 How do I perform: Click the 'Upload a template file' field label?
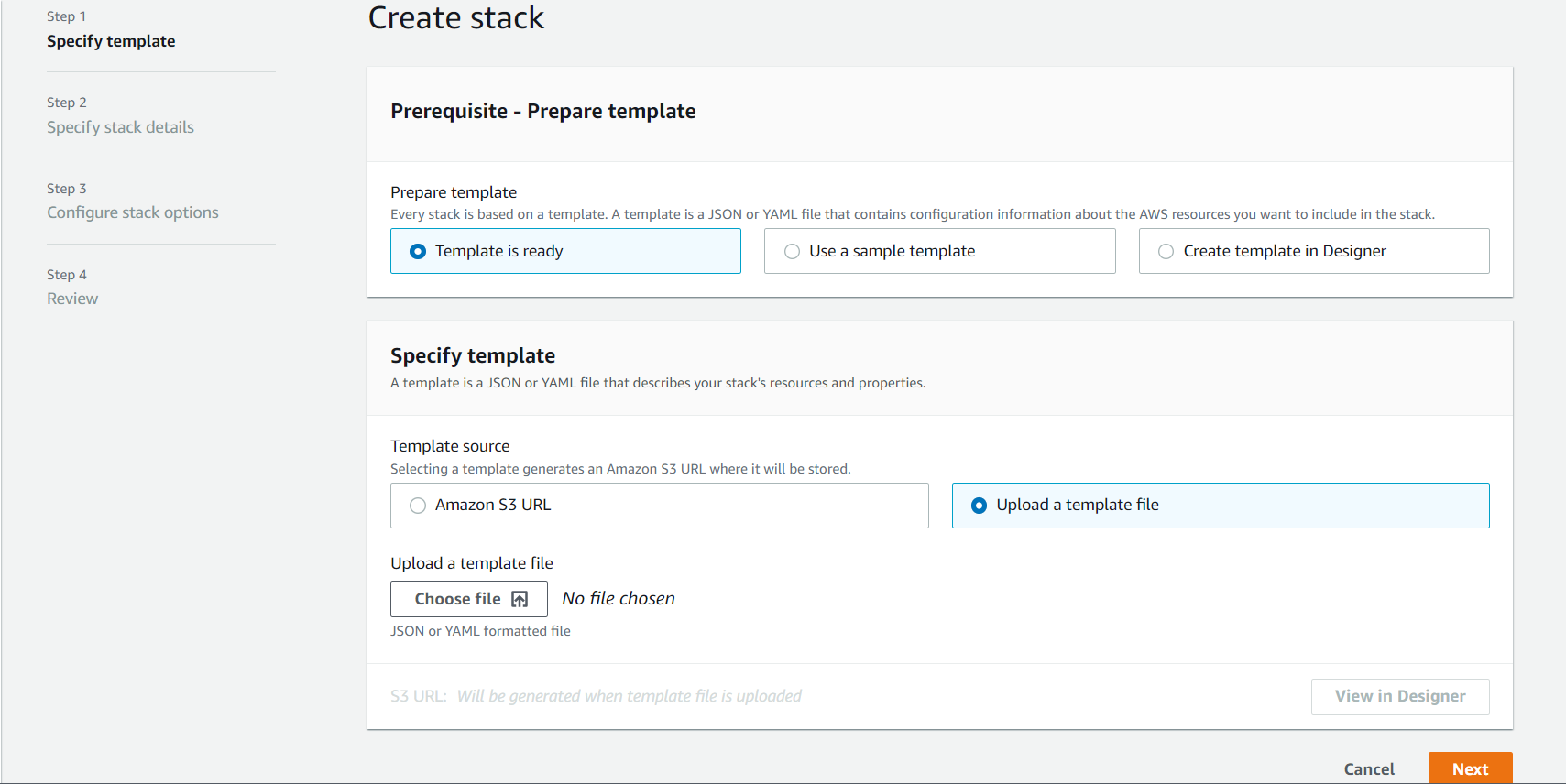[472, 563]
